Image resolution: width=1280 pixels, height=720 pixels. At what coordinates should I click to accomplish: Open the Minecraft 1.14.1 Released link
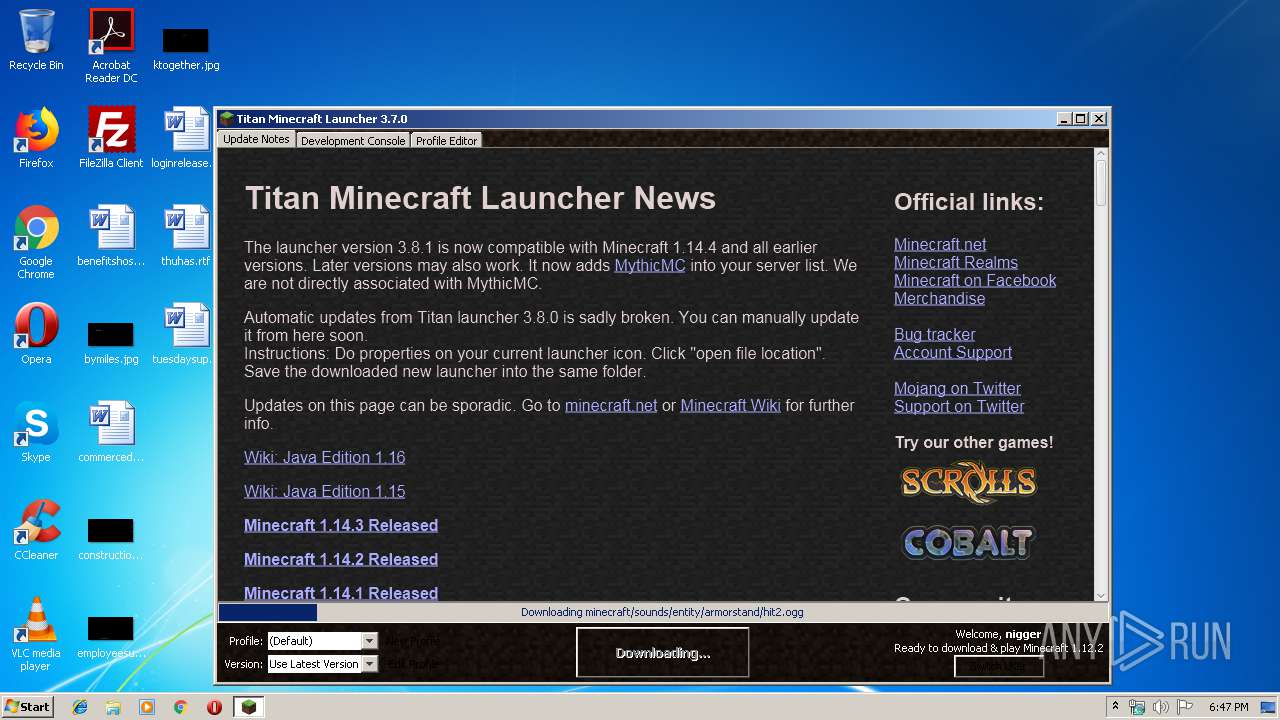(341, 592)
